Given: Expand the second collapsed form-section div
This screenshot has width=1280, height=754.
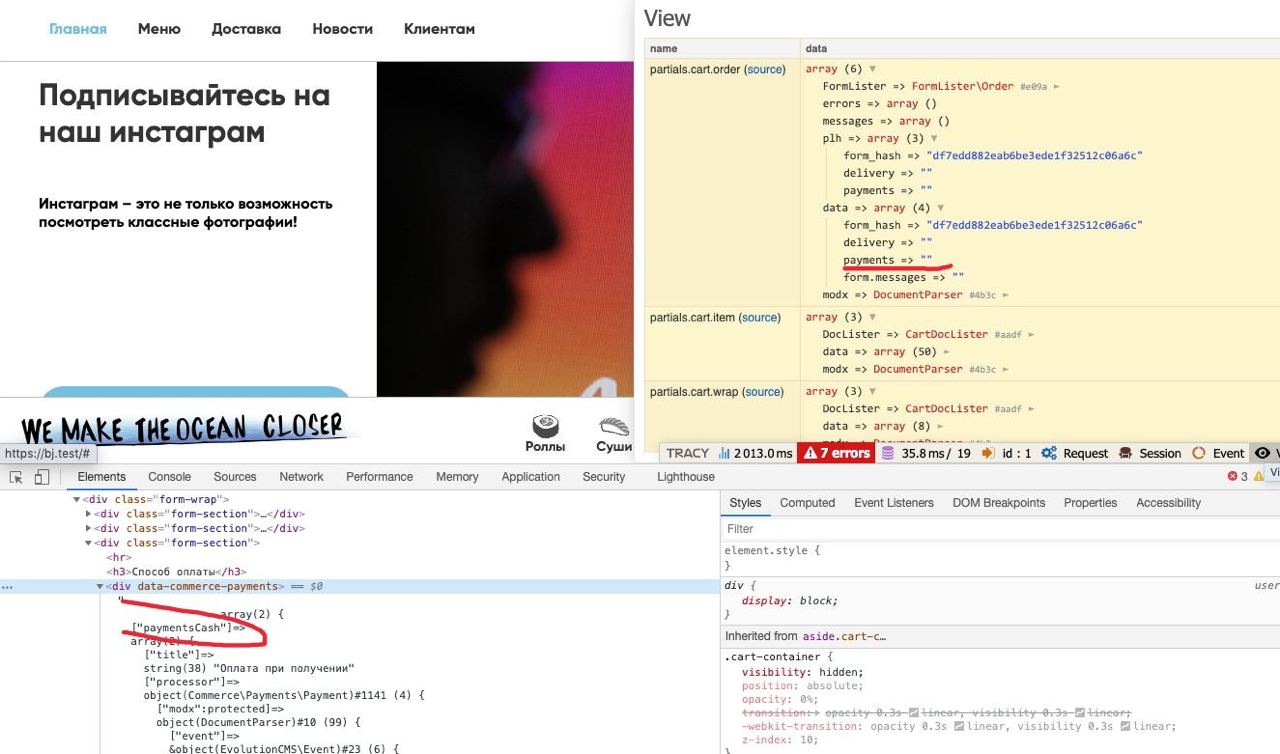Looking at the screenshot, I should tap(89, 528).
